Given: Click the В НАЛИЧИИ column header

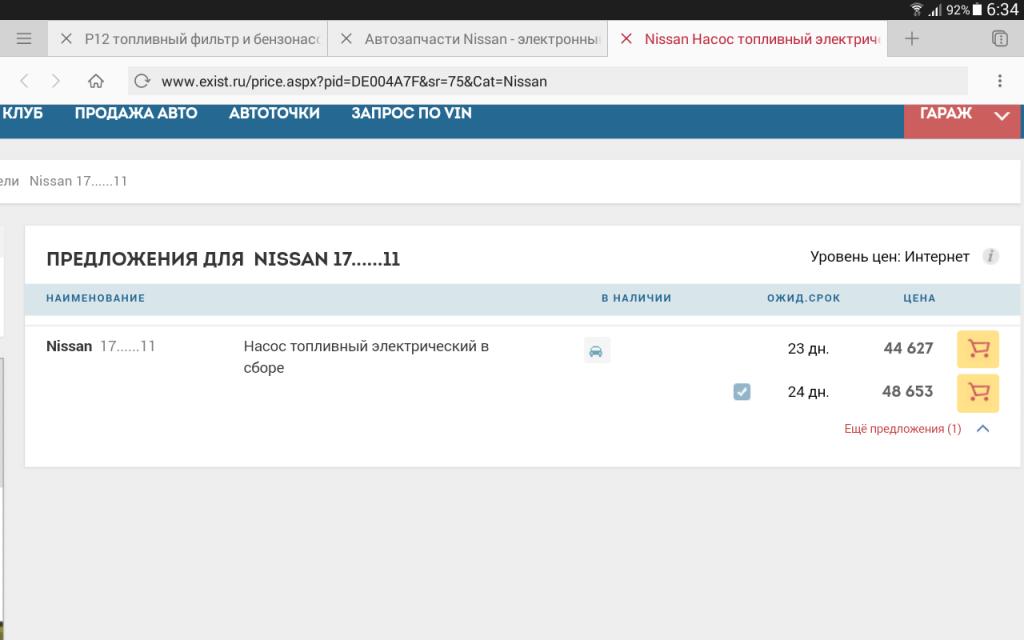Looking at the screenshot, I should [636, 298].
